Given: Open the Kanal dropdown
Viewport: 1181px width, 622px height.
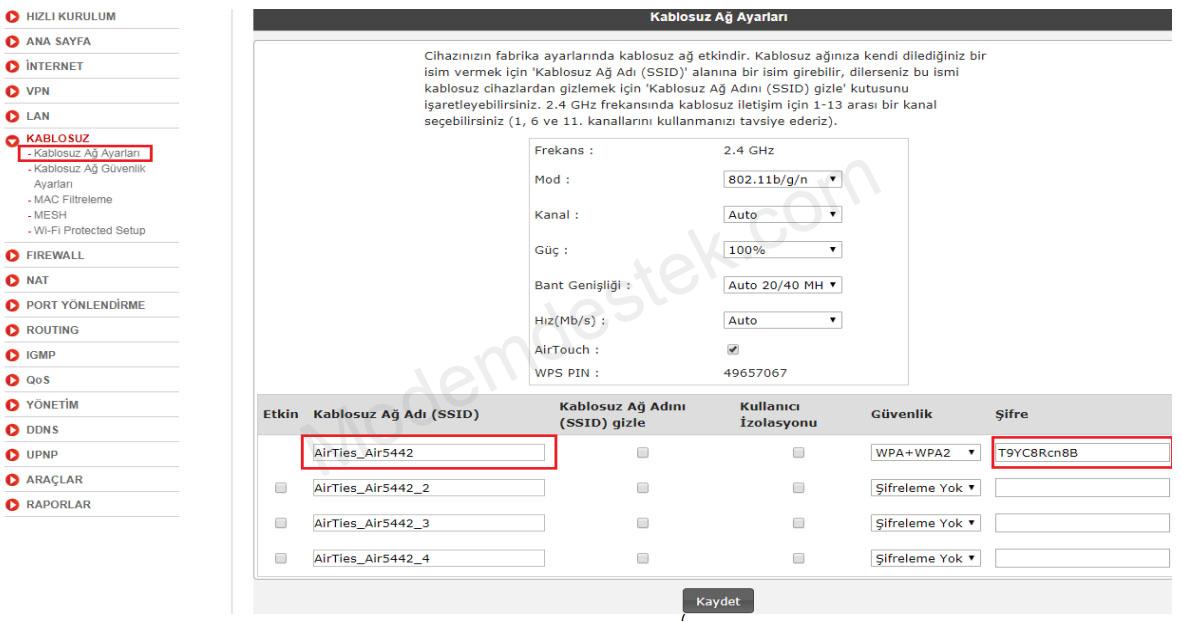Looking at the screenshot, I should [x=782, y=215].
